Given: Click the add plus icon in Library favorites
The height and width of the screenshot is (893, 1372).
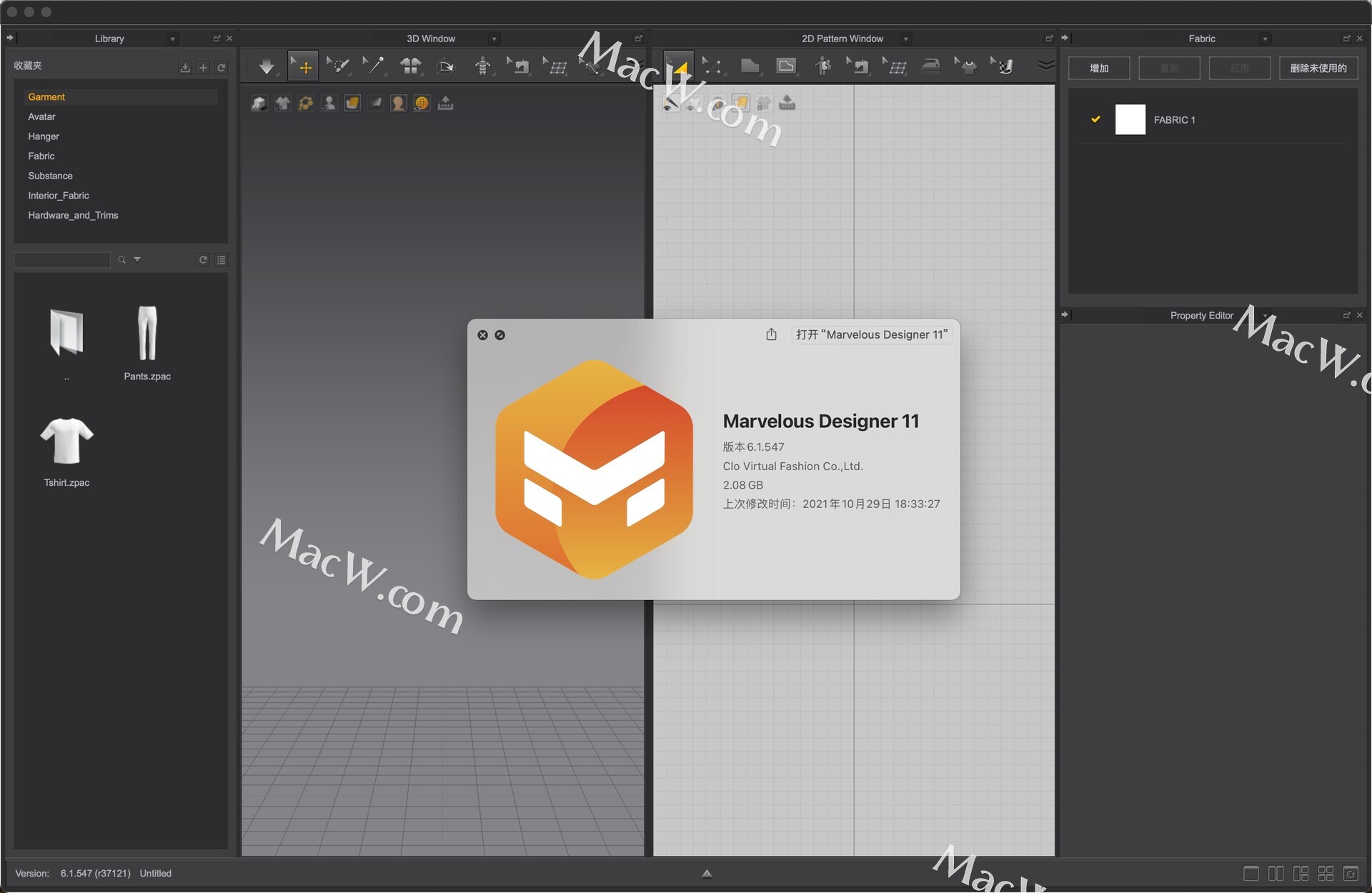Looking at the screenshot, I should click(x=204, y=67).
